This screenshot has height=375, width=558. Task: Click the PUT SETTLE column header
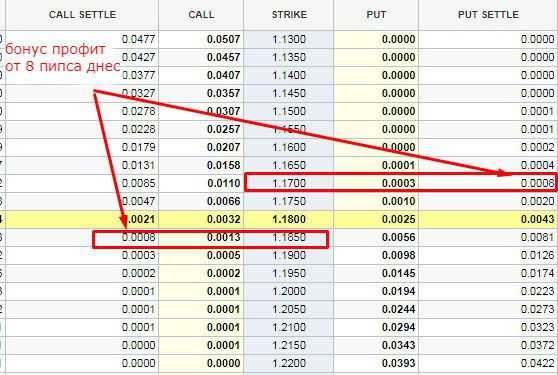[488, 15]
